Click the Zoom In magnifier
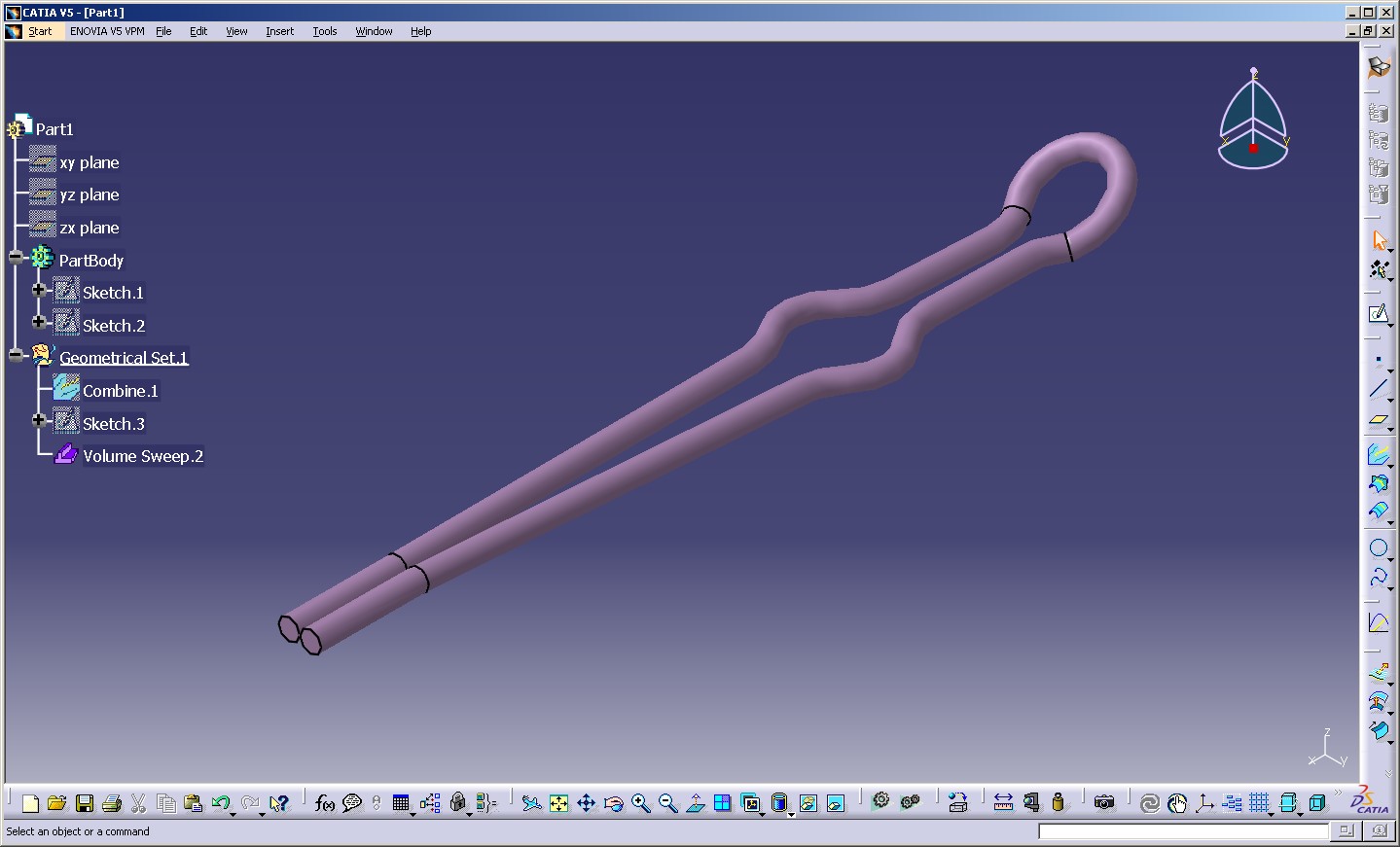1400x847 pixels. pyautogui.click(x=640, y=803)
